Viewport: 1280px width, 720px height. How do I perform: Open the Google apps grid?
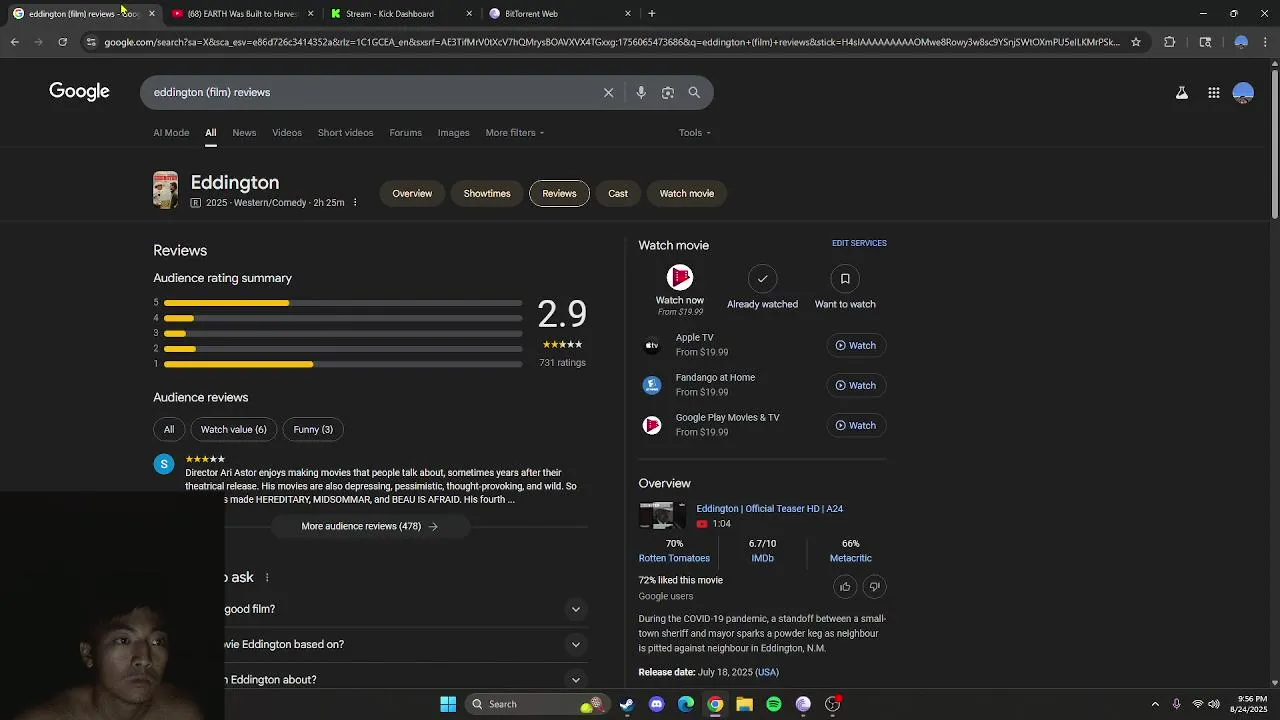[x=1213, y=92]
